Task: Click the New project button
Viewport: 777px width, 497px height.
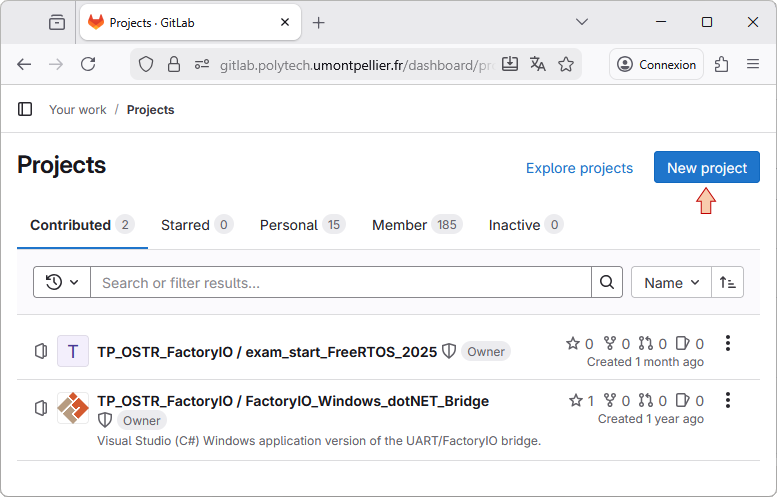Action: click(706, 168)
